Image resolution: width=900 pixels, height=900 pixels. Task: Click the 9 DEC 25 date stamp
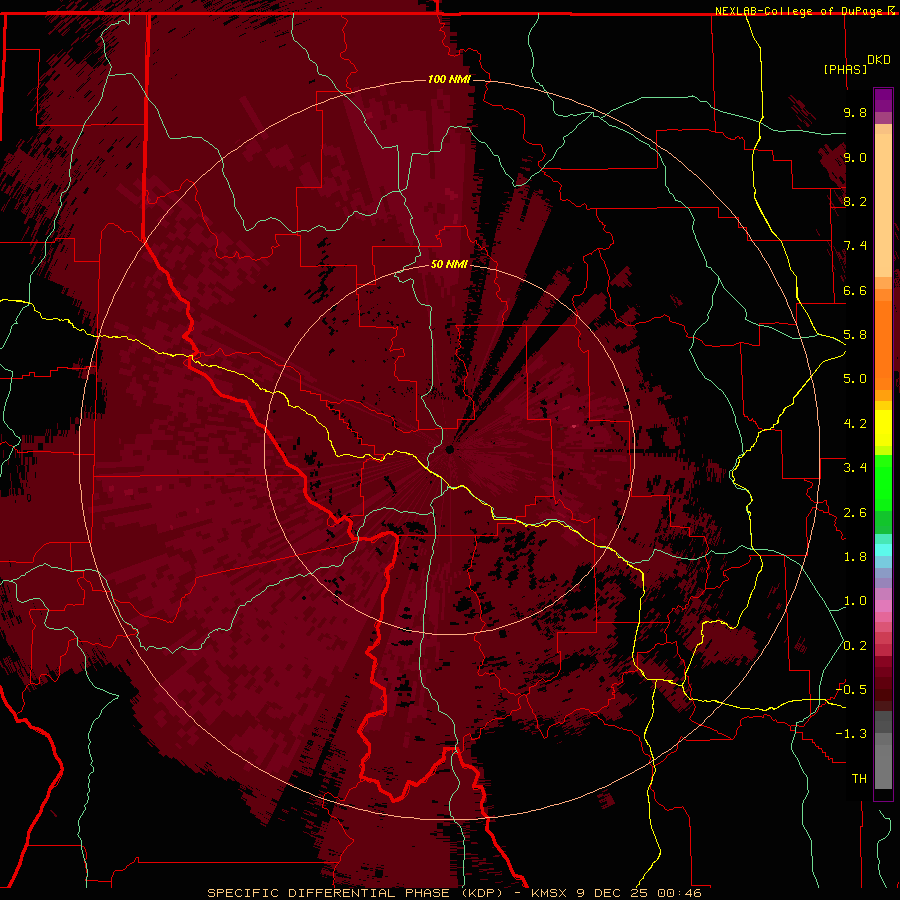click(611, 893)
